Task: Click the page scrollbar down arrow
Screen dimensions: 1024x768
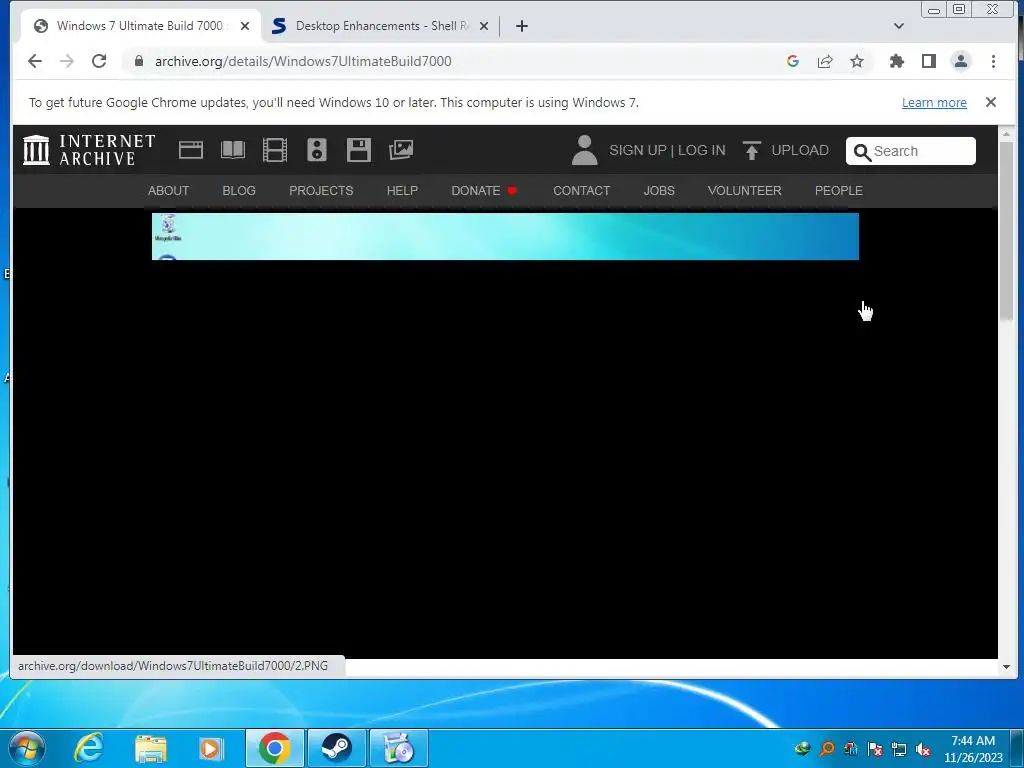Action: tap(1006, 667)
